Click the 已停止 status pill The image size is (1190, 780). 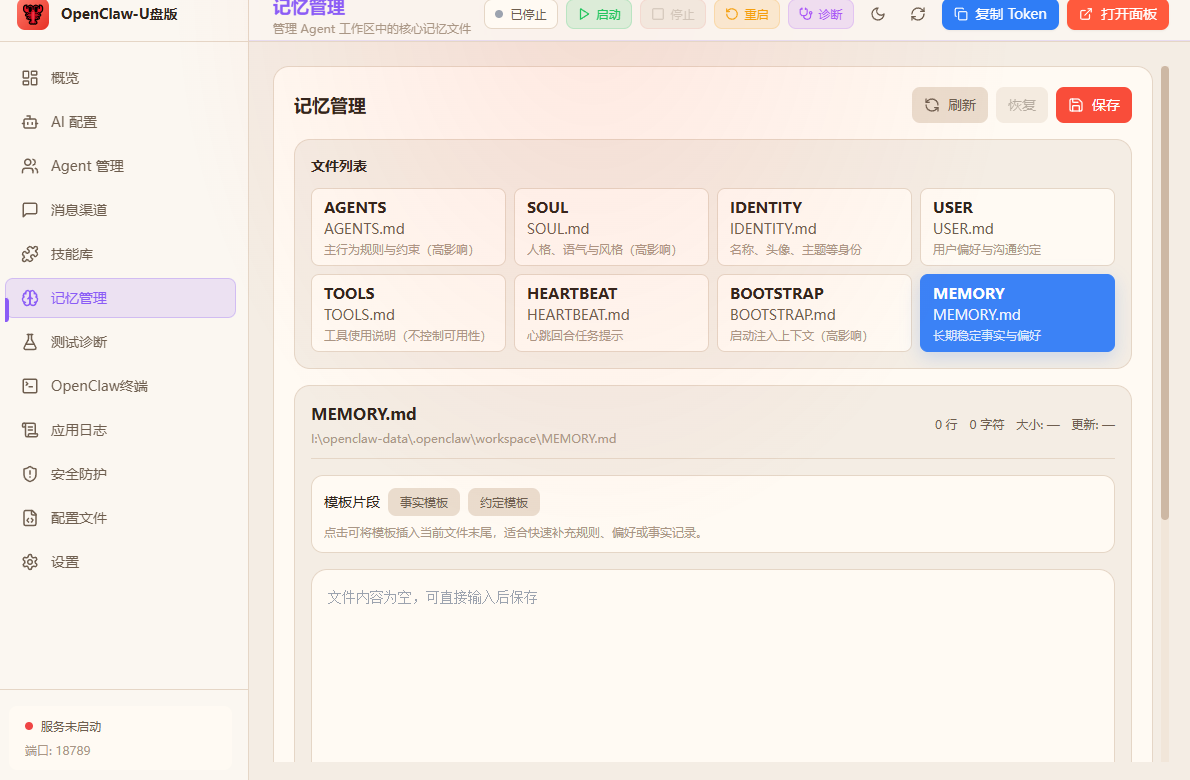click(x=521, y=14)
